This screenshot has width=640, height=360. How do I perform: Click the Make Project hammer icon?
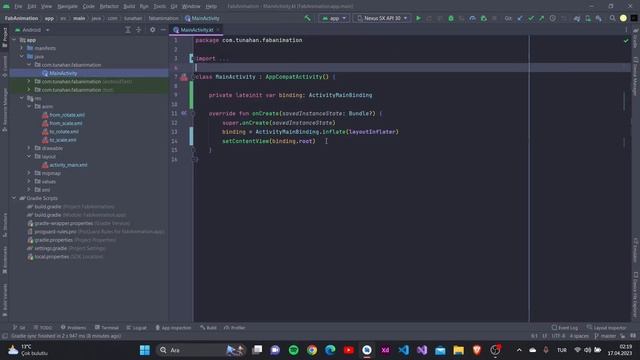click(307, 18)
